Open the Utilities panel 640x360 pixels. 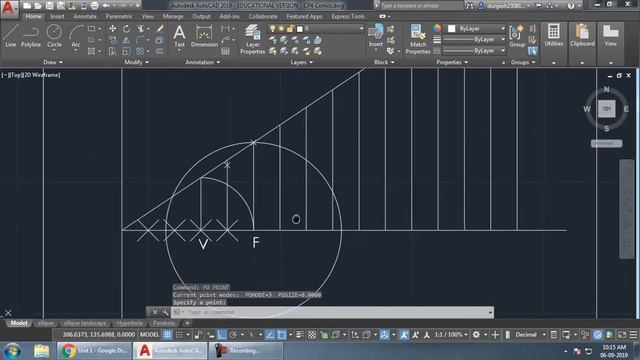(x=553, y=35)
